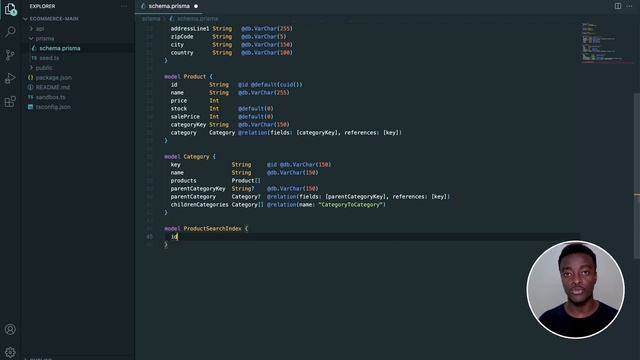The image size is (640, 360).
Task: Select schema.prisma in the file tree
Action: (60, 48)
